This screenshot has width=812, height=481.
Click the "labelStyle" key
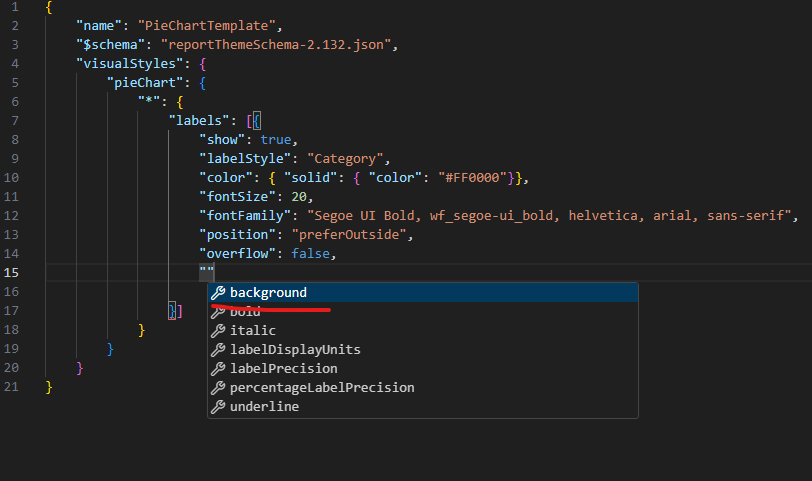(245, 159)
